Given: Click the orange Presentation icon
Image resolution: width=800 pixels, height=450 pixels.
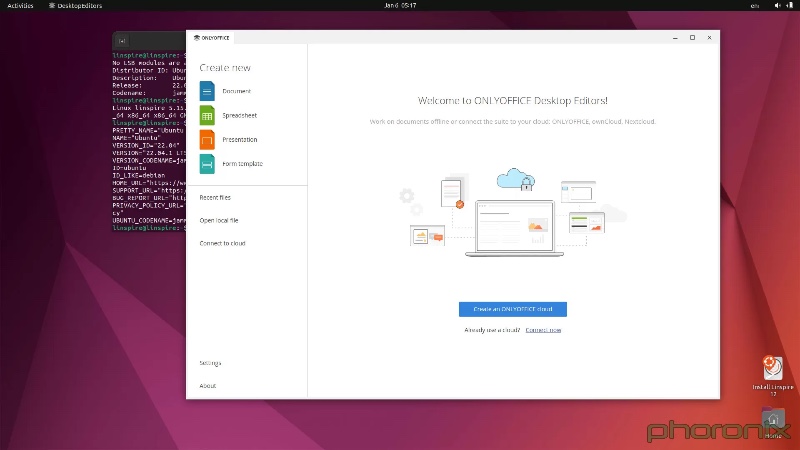Looking at the screenshot, I should click(x=207, y=140).
